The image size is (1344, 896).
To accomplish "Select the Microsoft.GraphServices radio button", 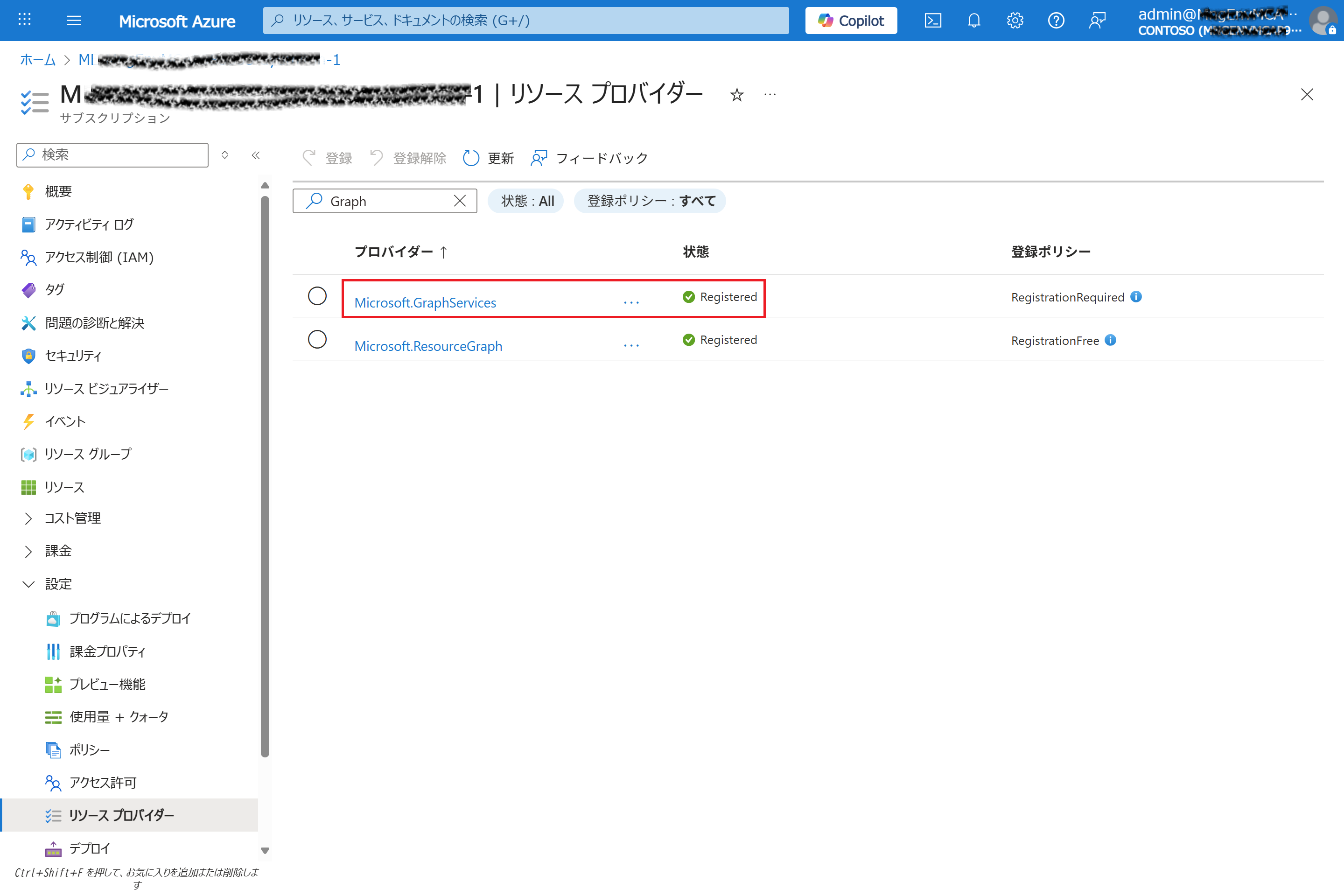I will pyautogui.click(x=317, y=296).
